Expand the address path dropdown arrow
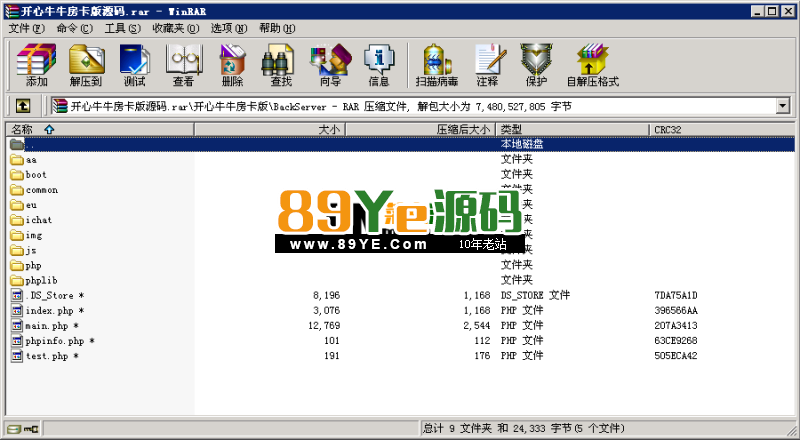 [x=783, y=106]
